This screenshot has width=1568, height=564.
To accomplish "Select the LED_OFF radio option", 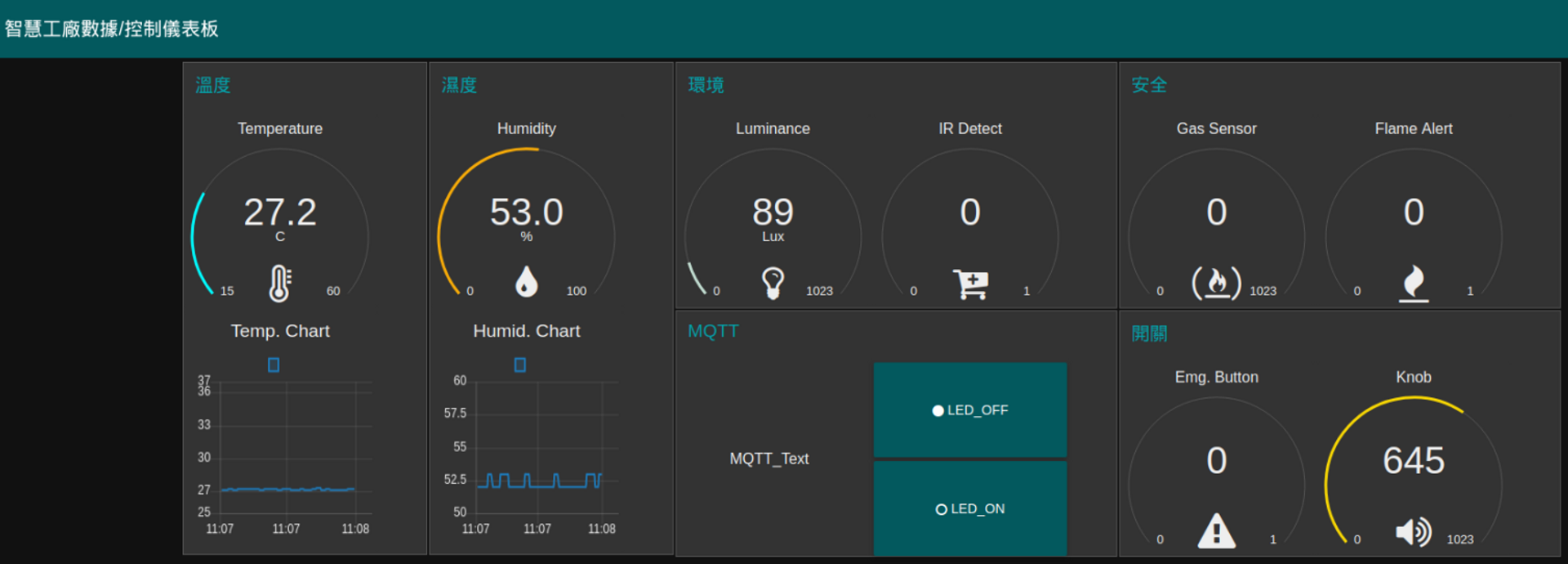I will (x=970, y=410).
